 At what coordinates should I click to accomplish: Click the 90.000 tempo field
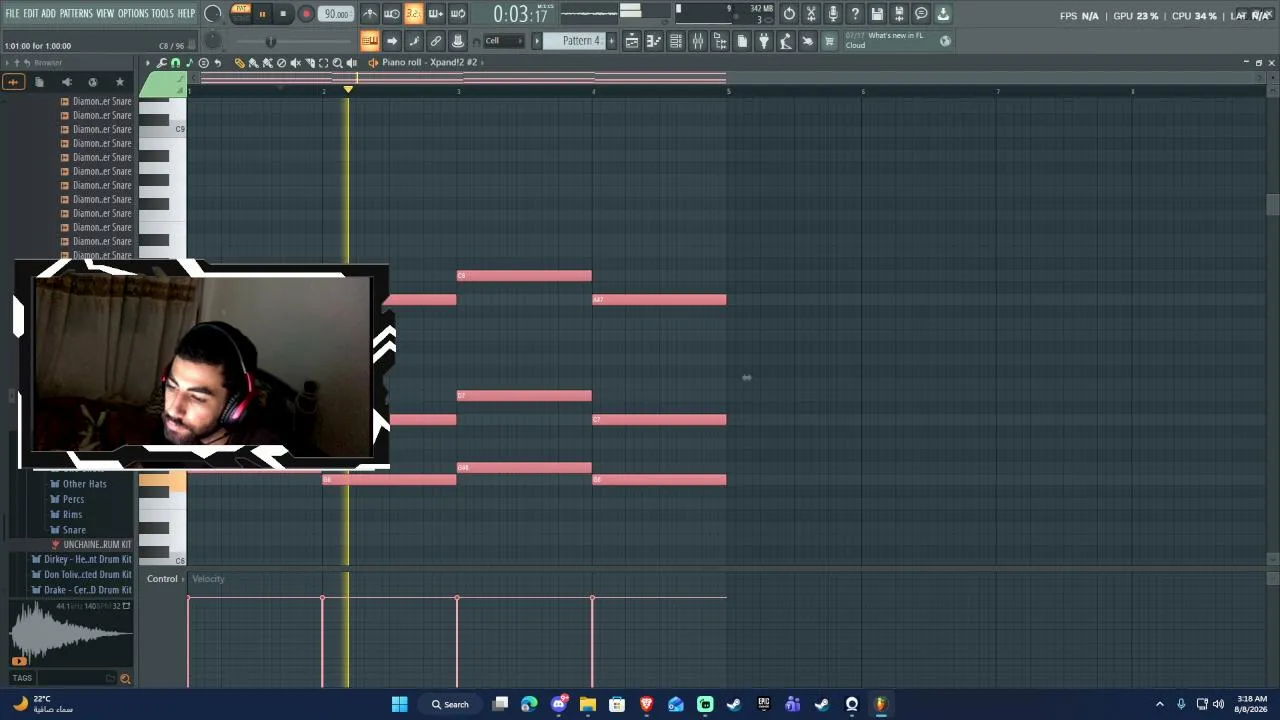[x=336, y=14]
